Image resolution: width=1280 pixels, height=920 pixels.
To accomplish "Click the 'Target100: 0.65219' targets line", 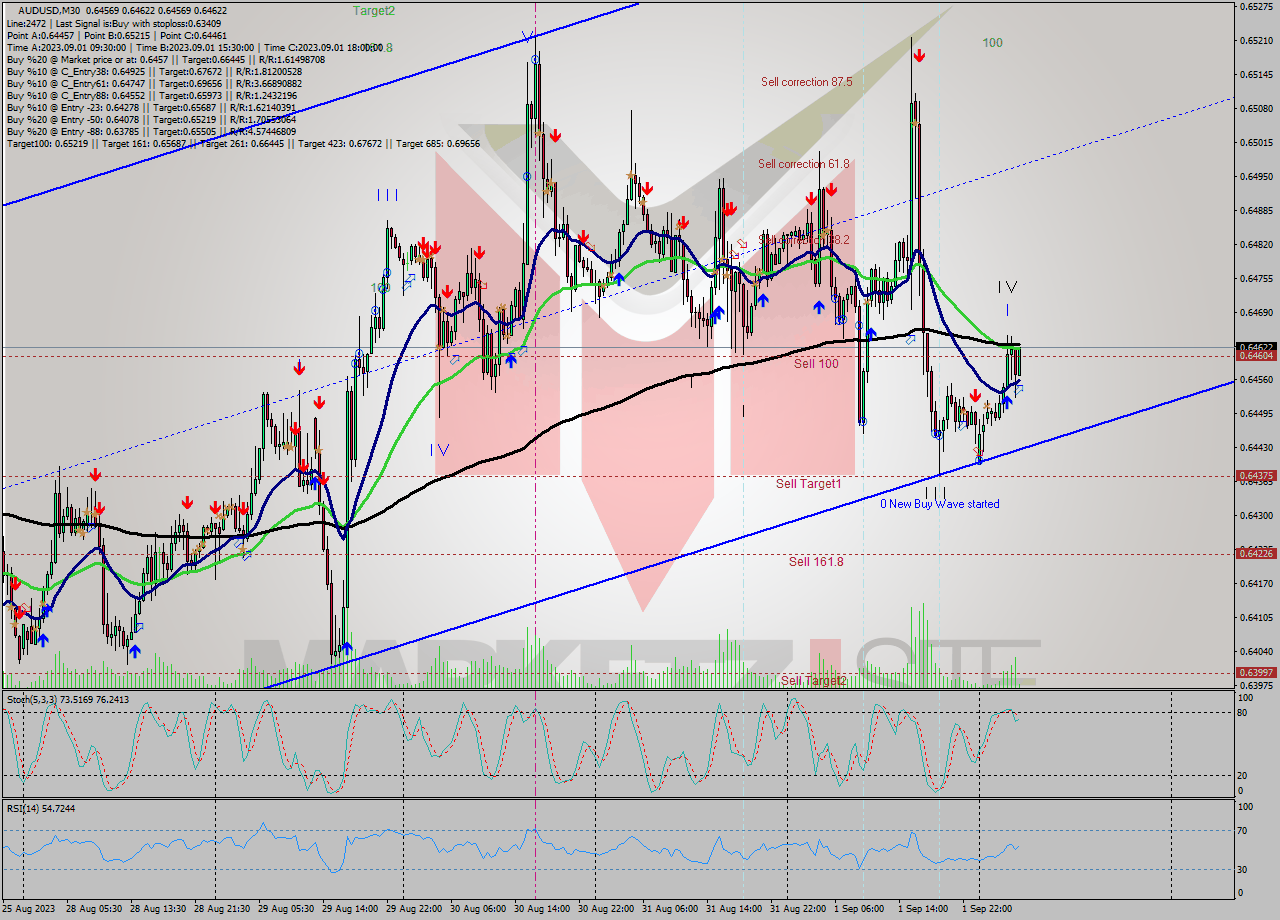I will click(243, 143).
